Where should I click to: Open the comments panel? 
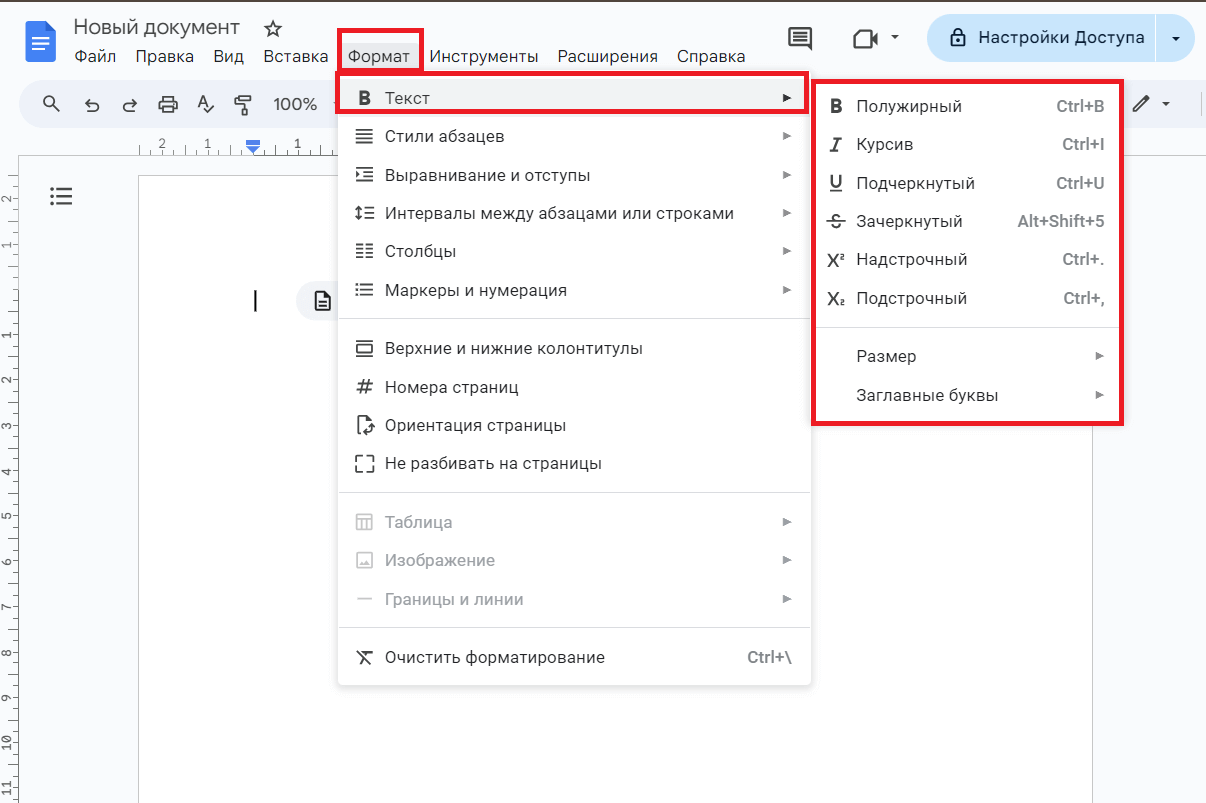click(x=799, y=37)
